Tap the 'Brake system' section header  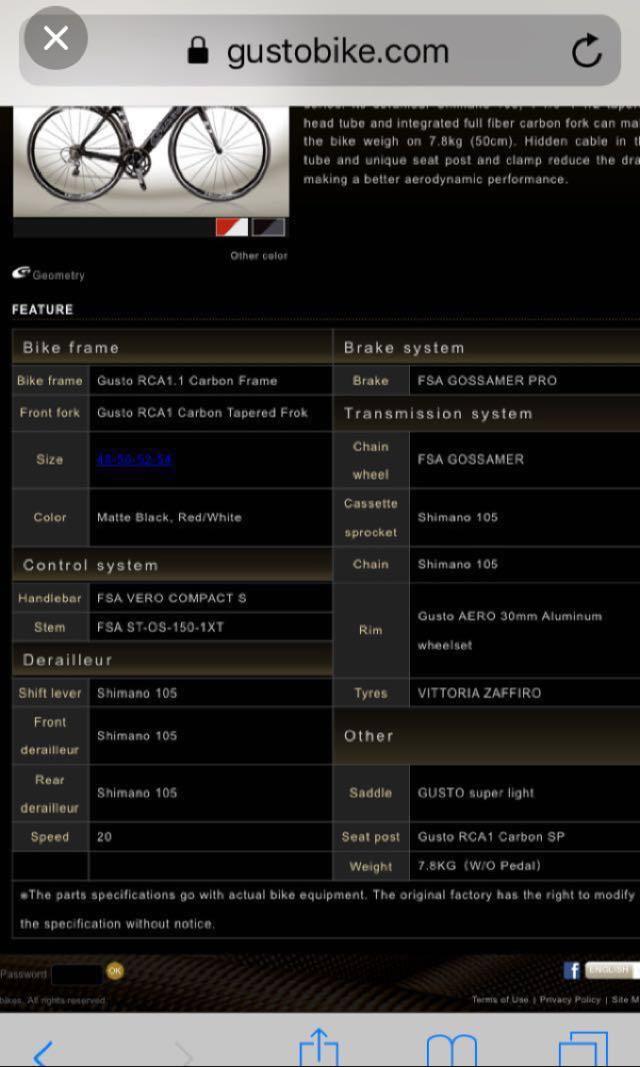coord(486,347)
